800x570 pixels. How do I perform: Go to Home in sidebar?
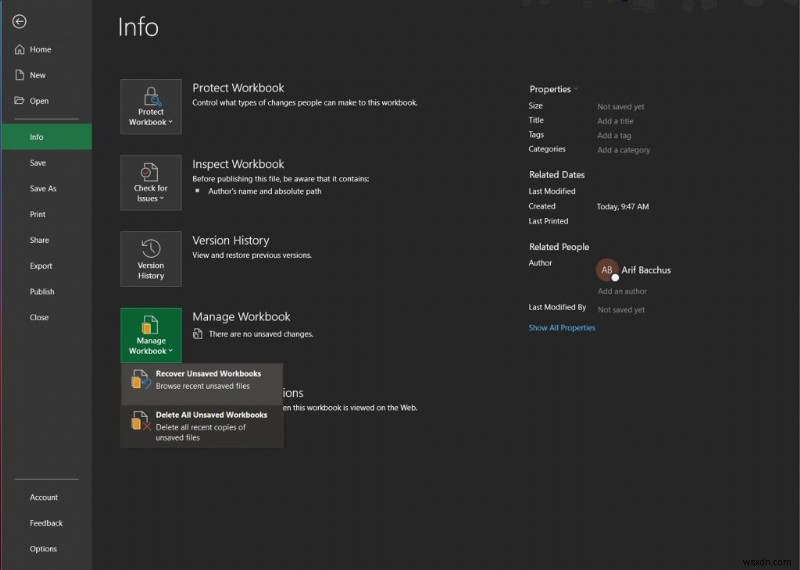click(x=40, y=49)
